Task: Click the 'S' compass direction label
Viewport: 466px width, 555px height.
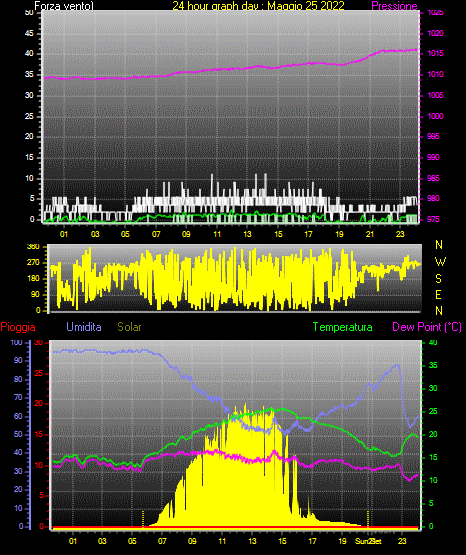Action: click(x=438, y=279)
